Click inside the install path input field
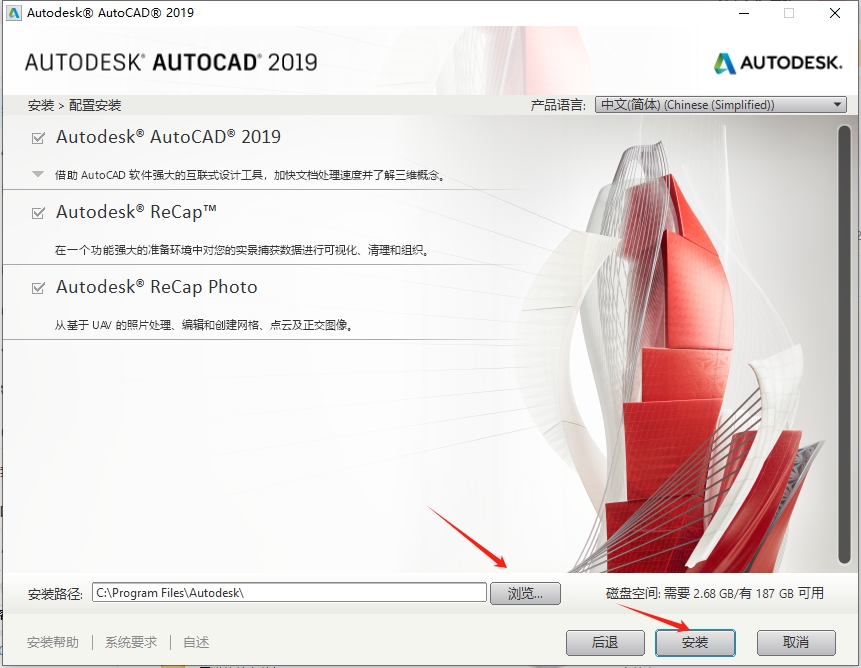The width and height of the screenshot is (861, 668). pyautogui.click(x=290, y=592)
